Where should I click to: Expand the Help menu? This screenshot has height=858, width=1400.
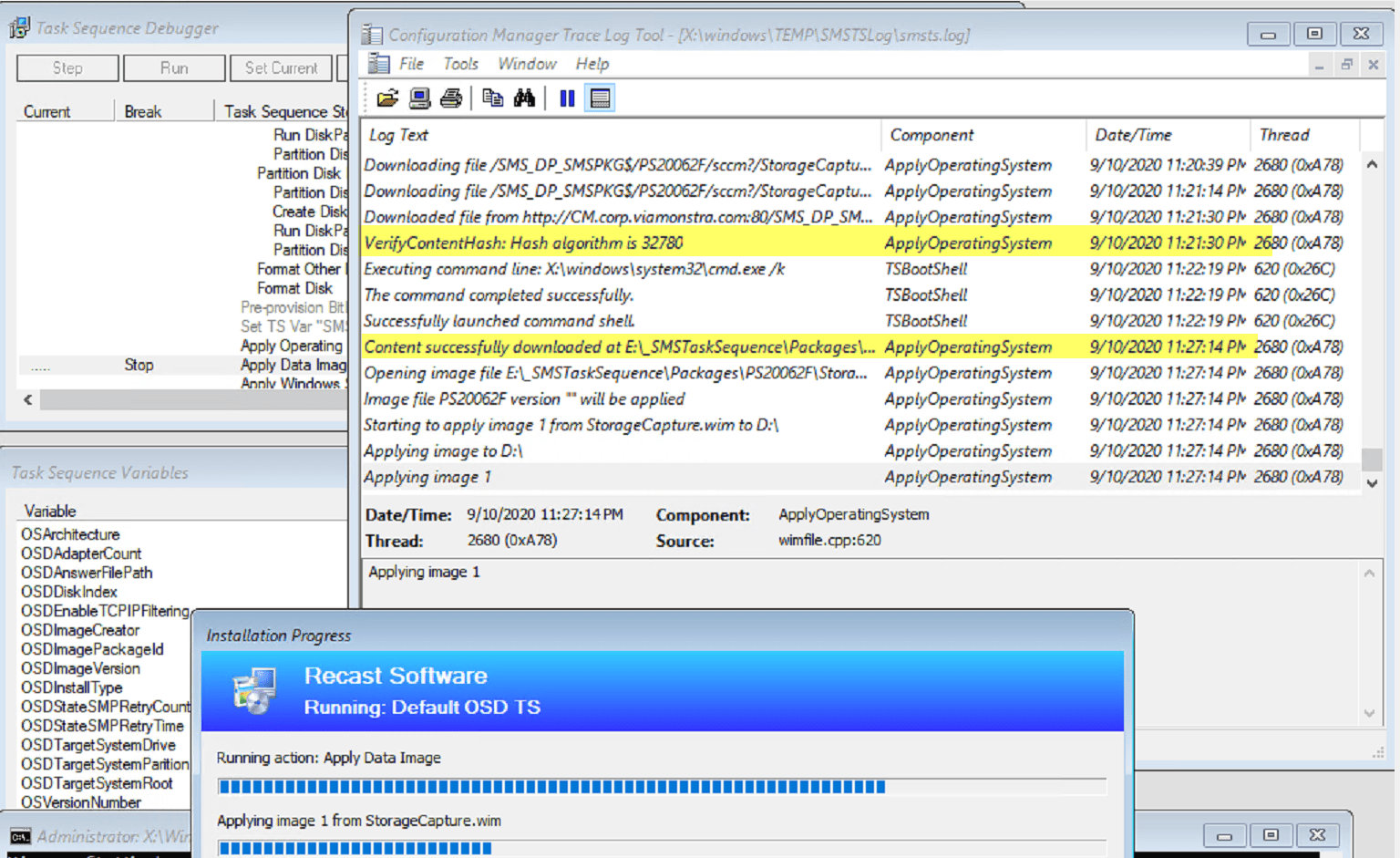(x=592, y=64)
